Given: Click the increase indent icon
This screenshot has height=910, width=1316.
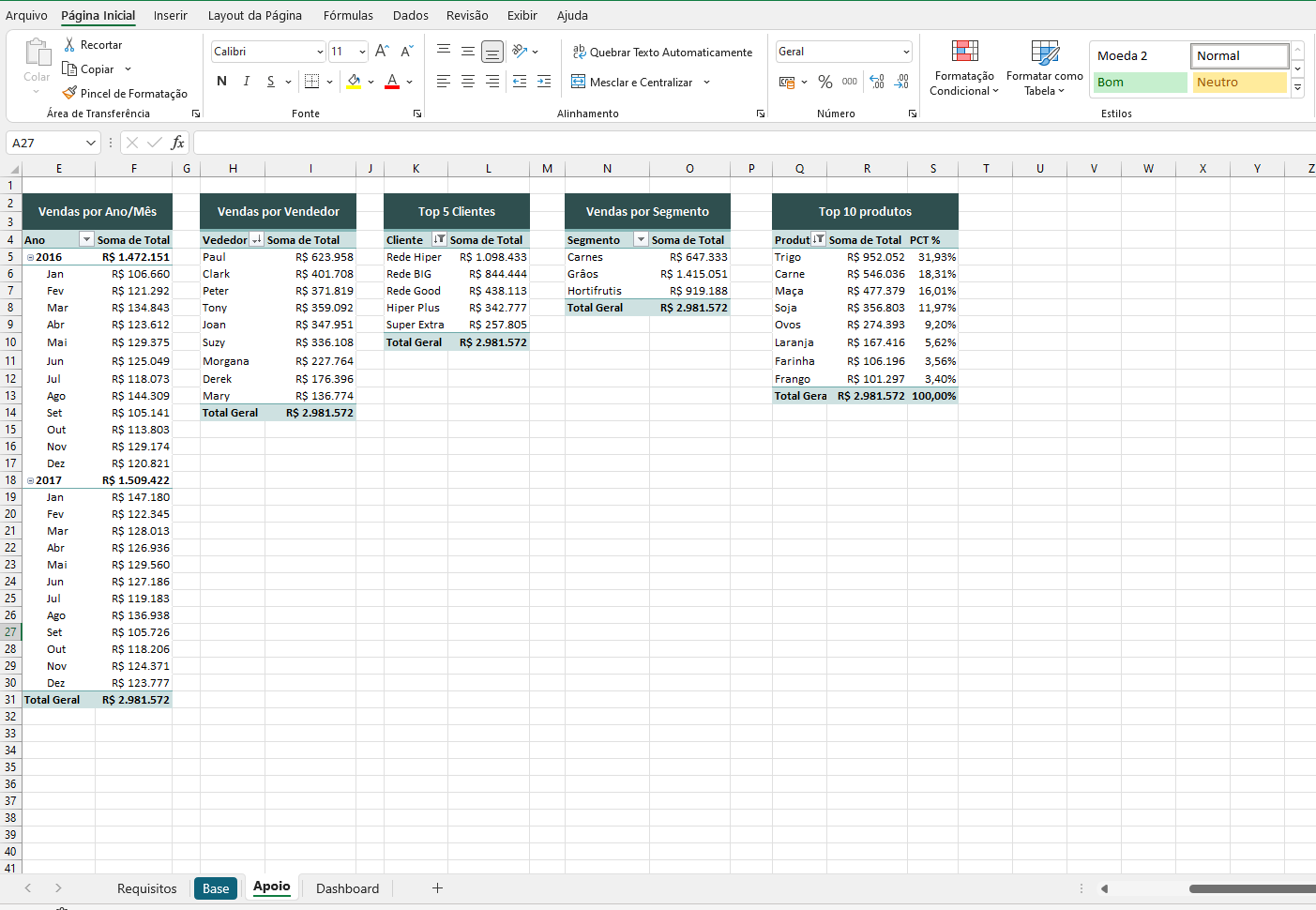Looking at the screenshot, I should (x=544, y=82).
